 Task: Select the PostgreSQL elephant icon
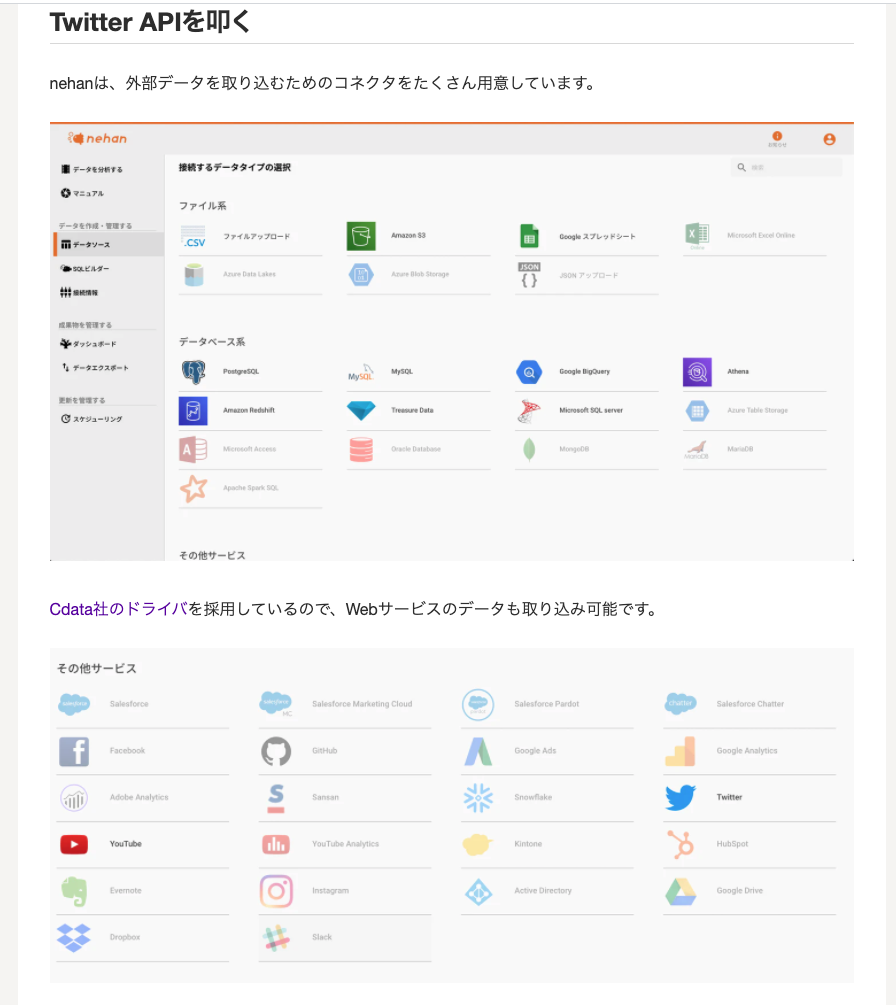click(193, 372)
